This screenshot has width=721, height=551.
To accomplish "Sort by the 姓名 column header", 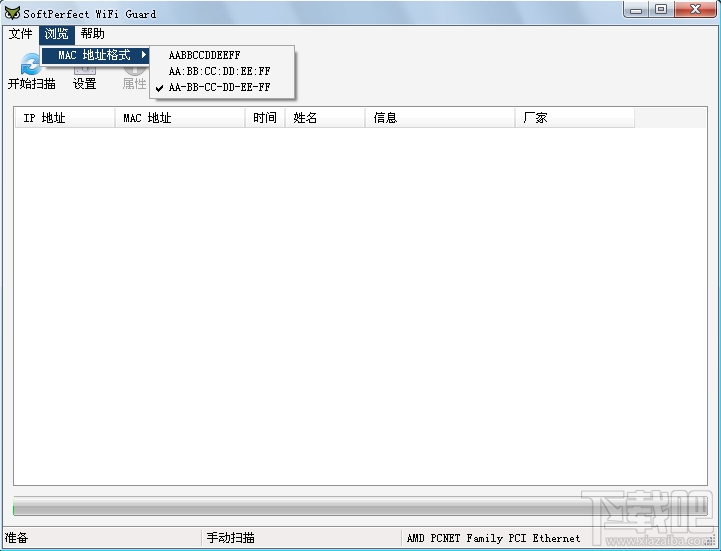I will pyautogui.click(x=325, y=118).
